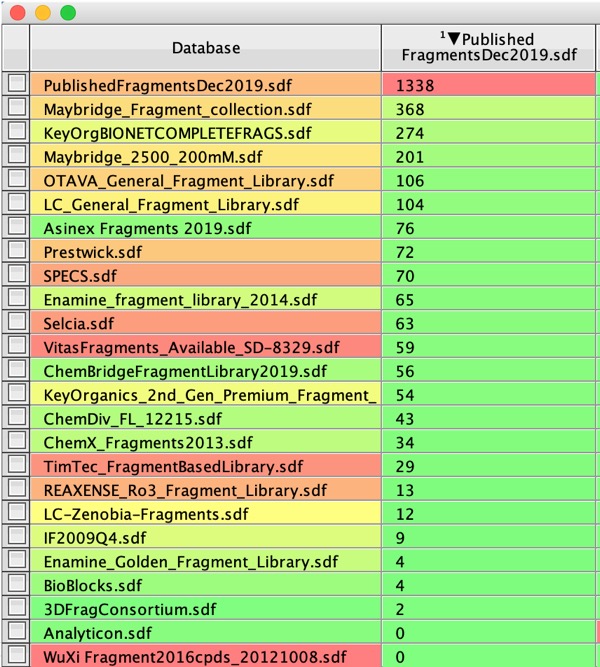Tick the Enamine_fragment_library_2014.sdf checkbox
The image size is (600, 667).
pos(17,297)
